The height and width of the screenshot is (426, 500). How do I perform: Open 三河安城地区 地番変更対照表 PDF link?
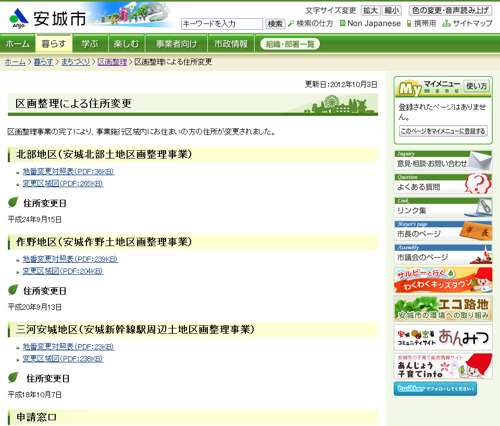click(68, 347)
